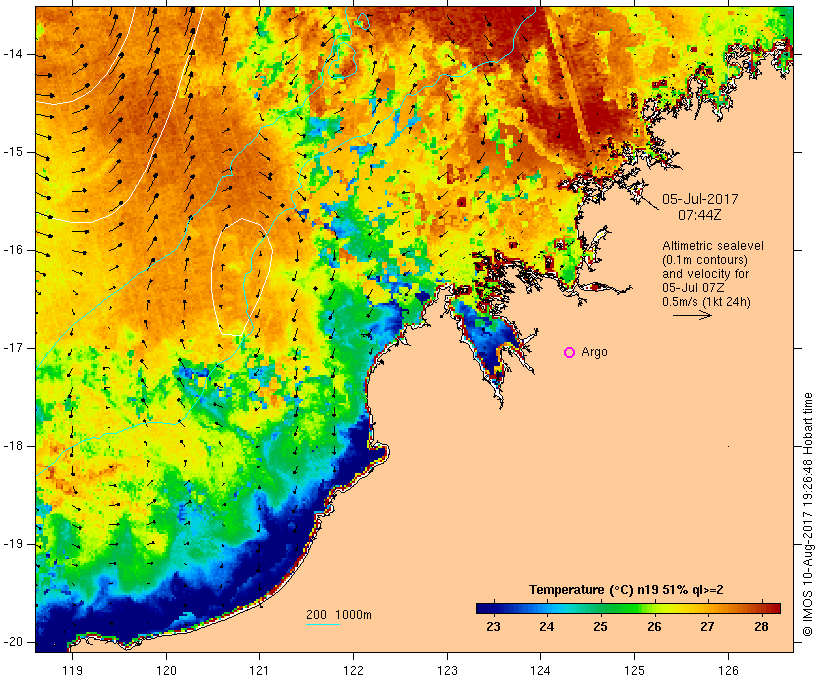
Task: Click latitude axis label '-19'
Action: (x=13, y=544)
